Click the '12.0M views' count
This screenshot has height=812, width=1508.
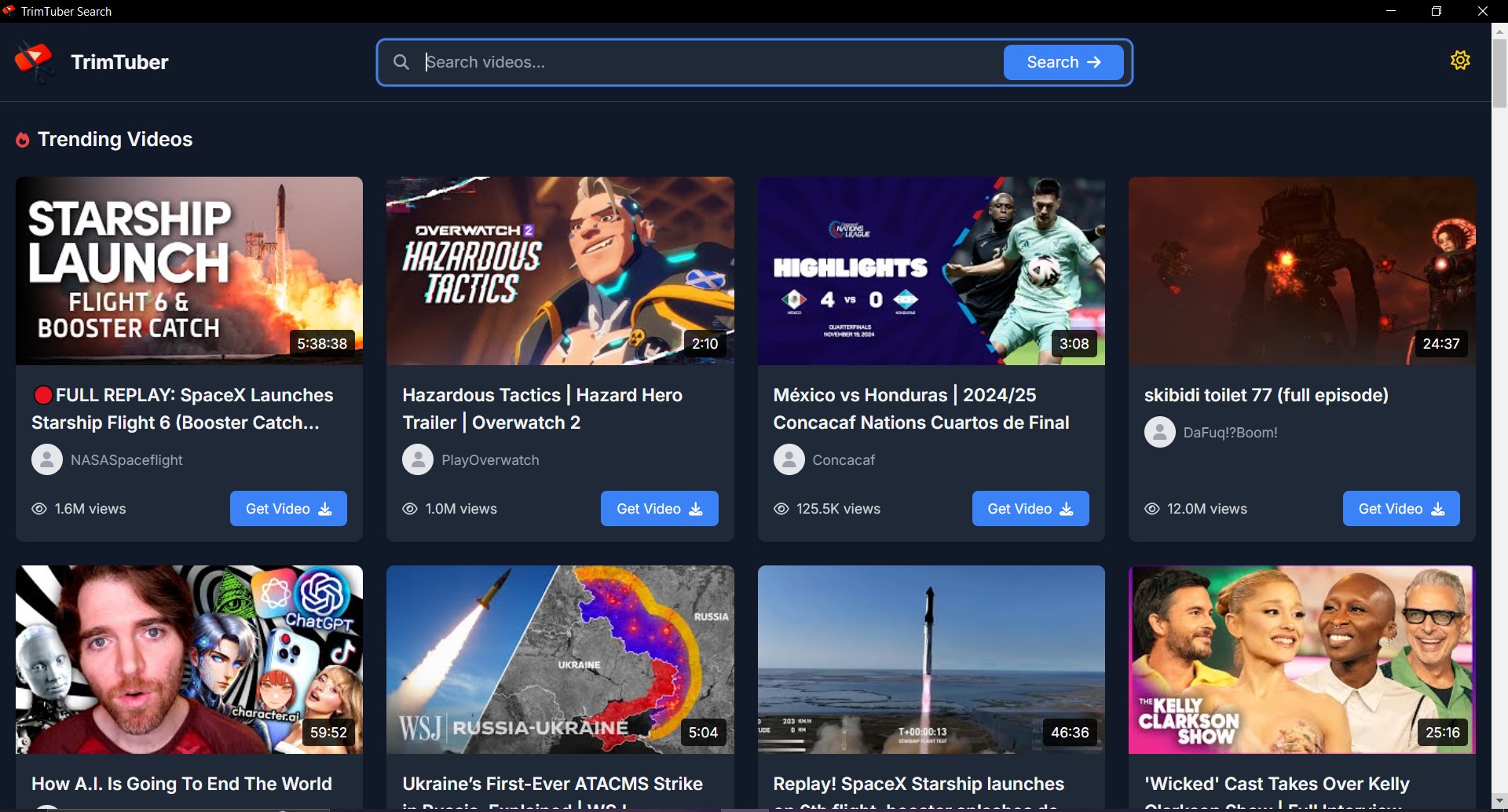point(1207,509)
